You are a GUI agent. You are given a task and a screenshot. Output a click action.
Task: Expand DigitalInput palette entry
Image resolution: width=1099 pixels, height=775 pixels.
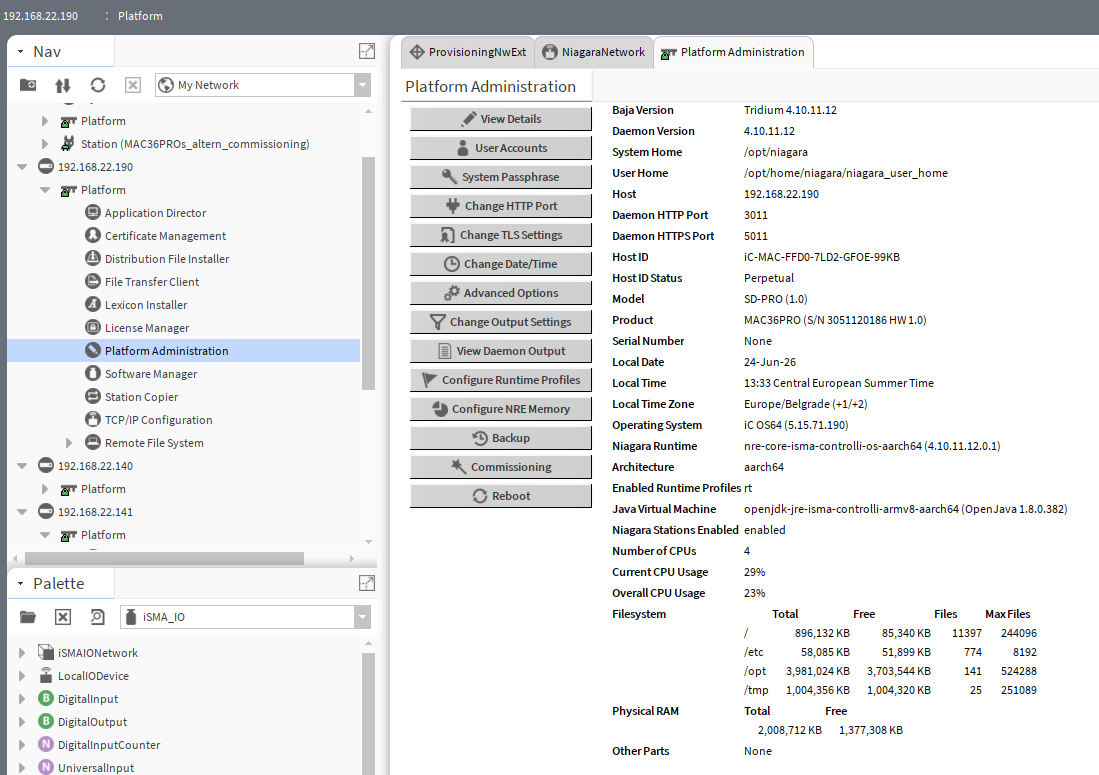tap(22, 699)
